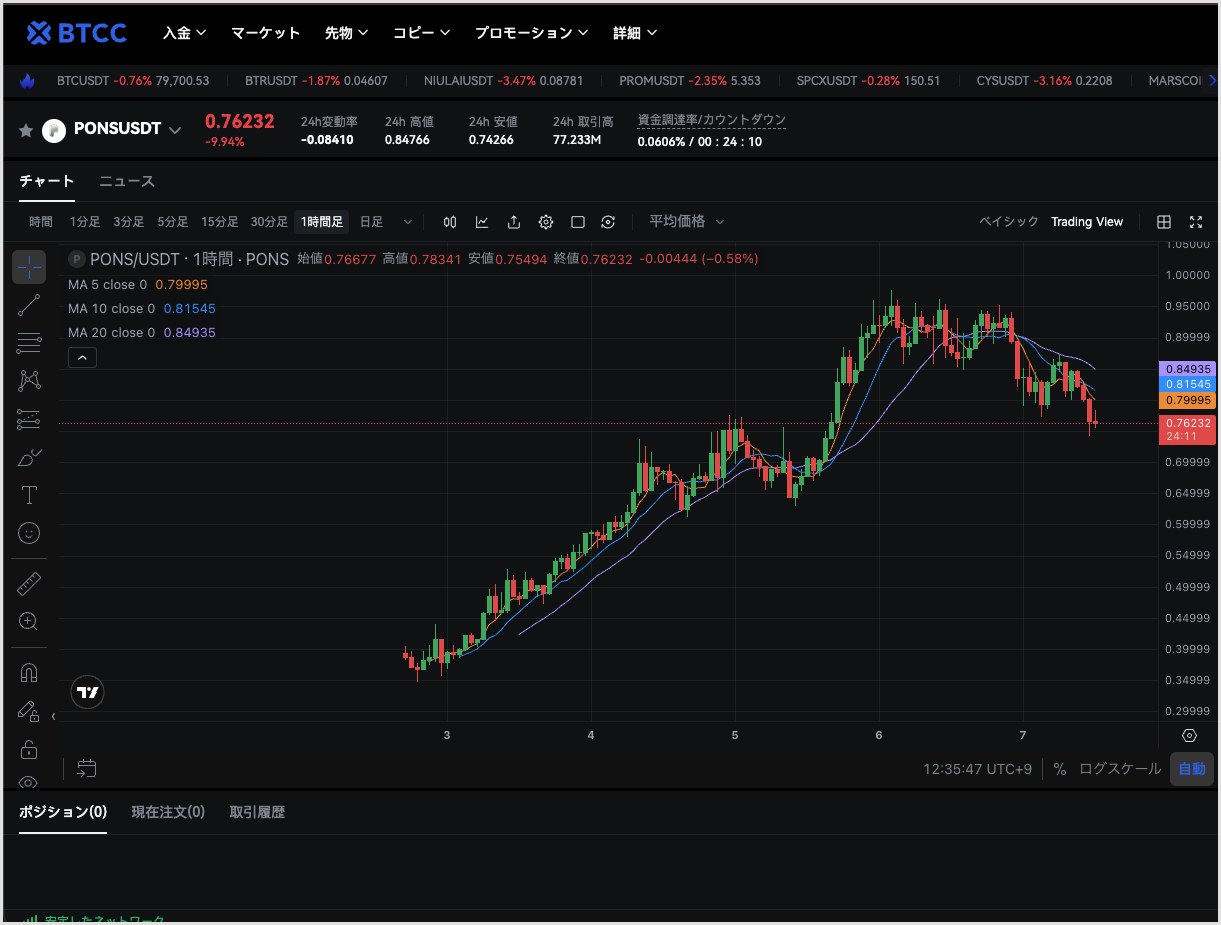The height and width of the screenshot is (925, 1221).
Task: Open the indicators line-chart icon
Action: coord(482,222)
